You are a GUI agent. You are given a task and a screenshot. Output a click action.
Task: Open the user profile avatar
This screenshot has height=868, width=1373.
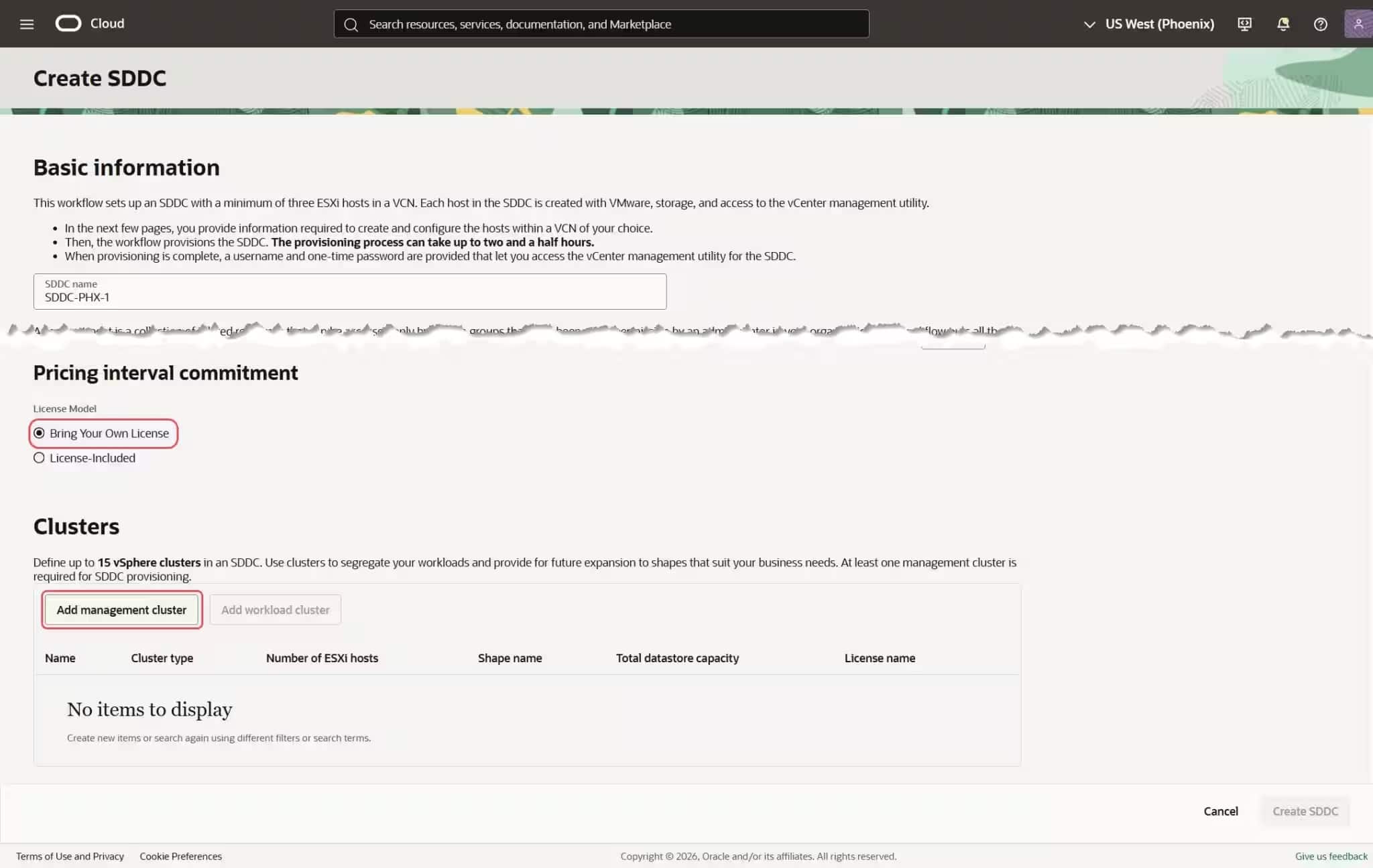click(1359, 23)
